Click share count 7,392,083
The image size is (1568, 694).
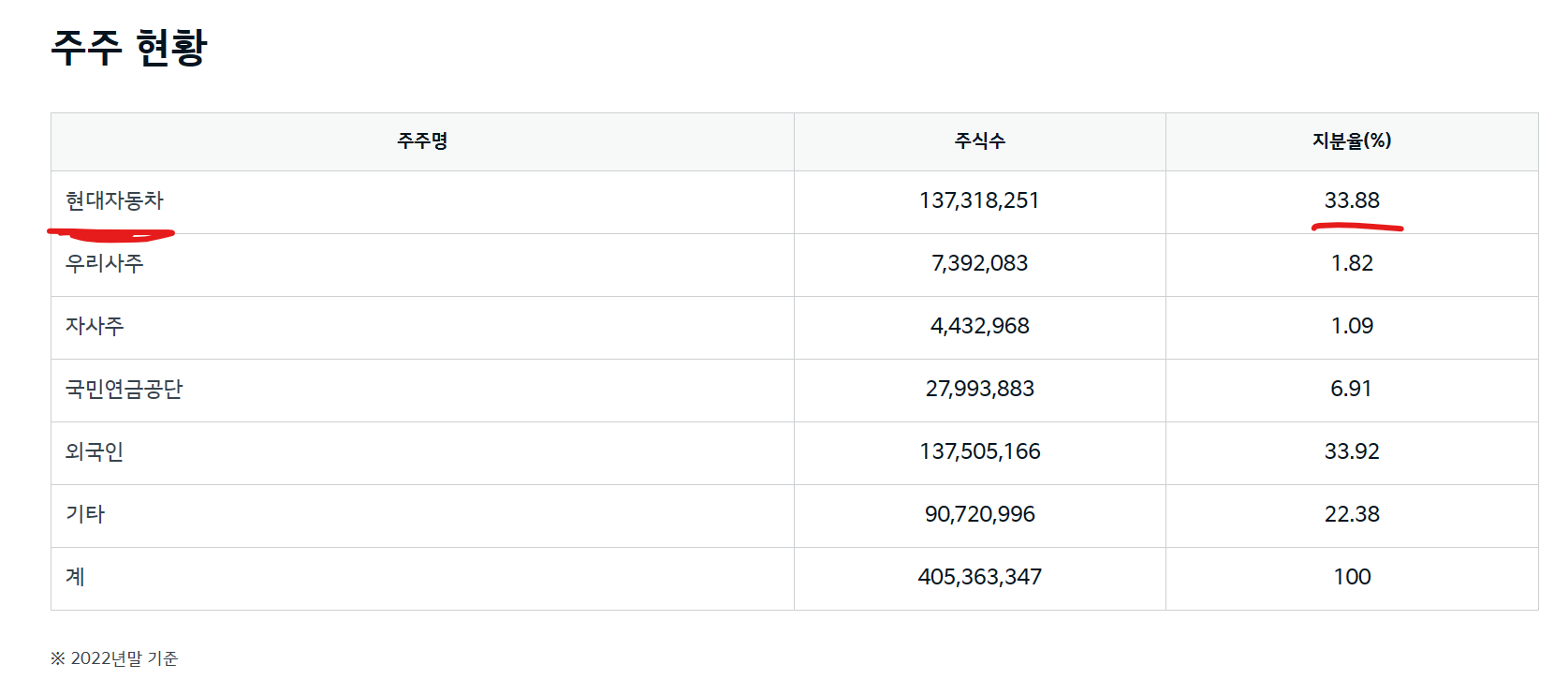(979, 263)
